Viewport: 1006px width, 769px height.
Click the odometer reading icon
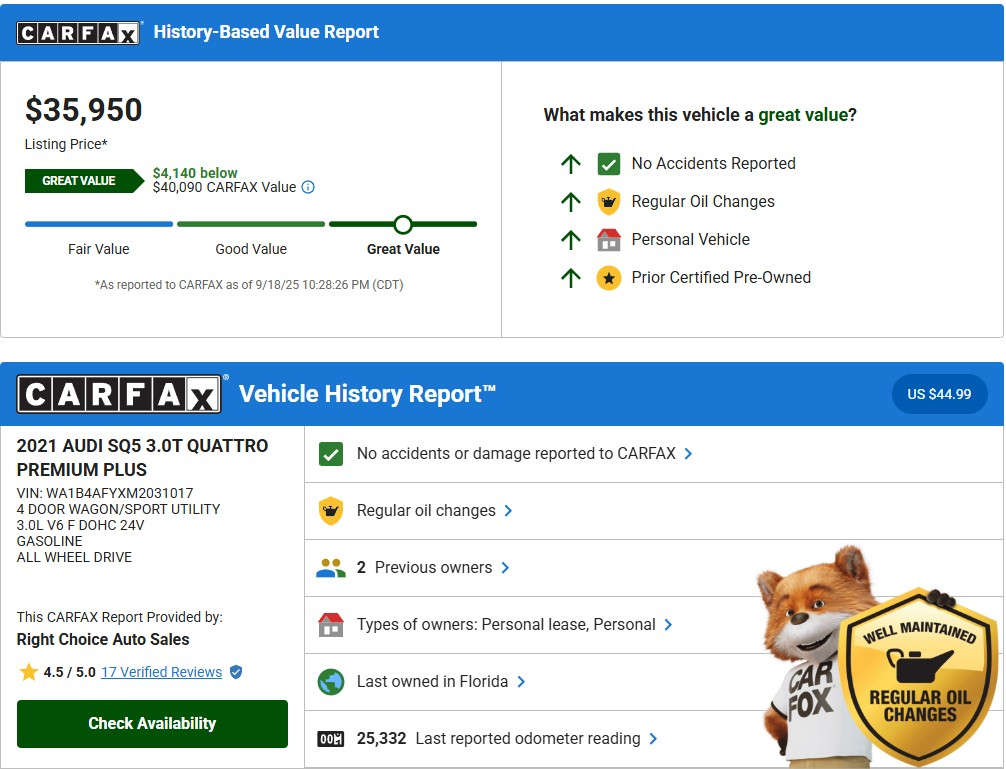pyautogui.click(x=330, y=739)
